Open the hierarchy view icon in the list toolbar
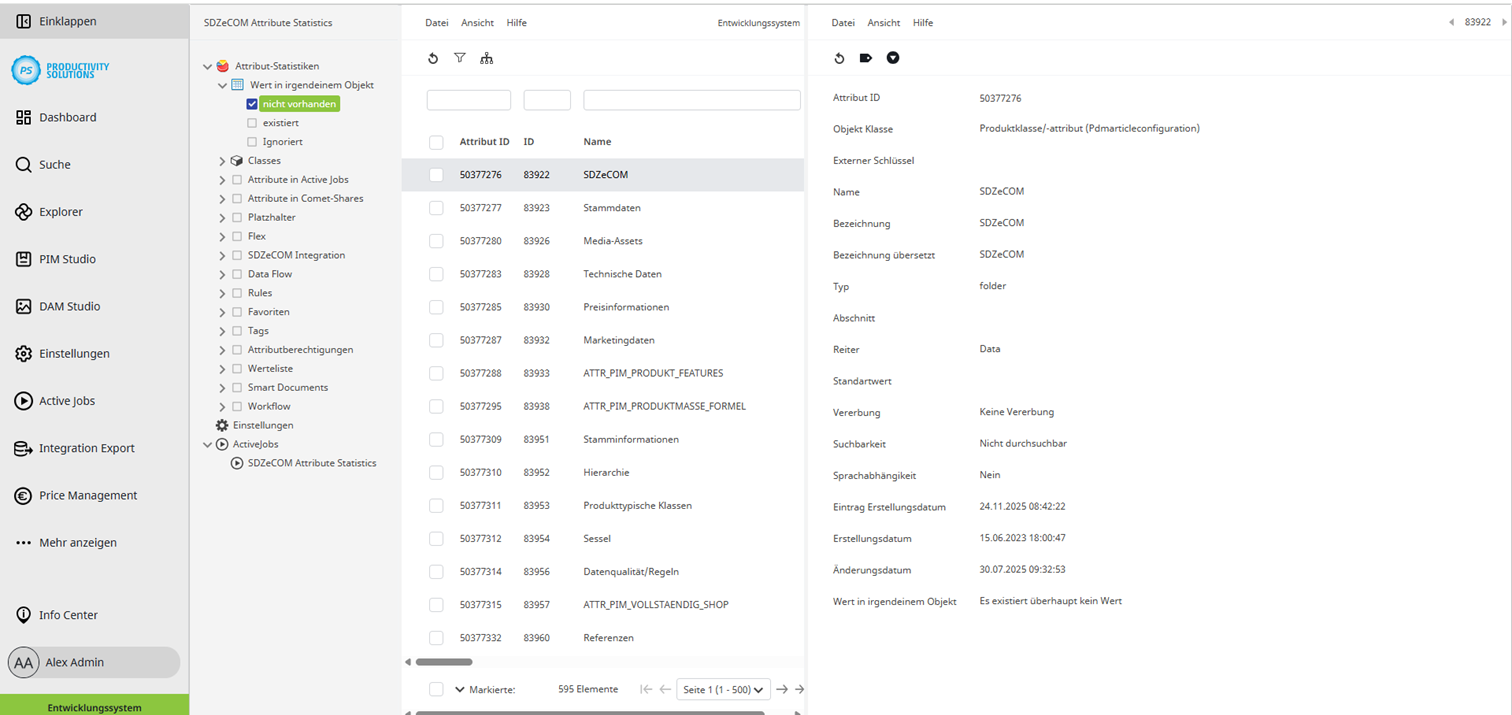 487,58
